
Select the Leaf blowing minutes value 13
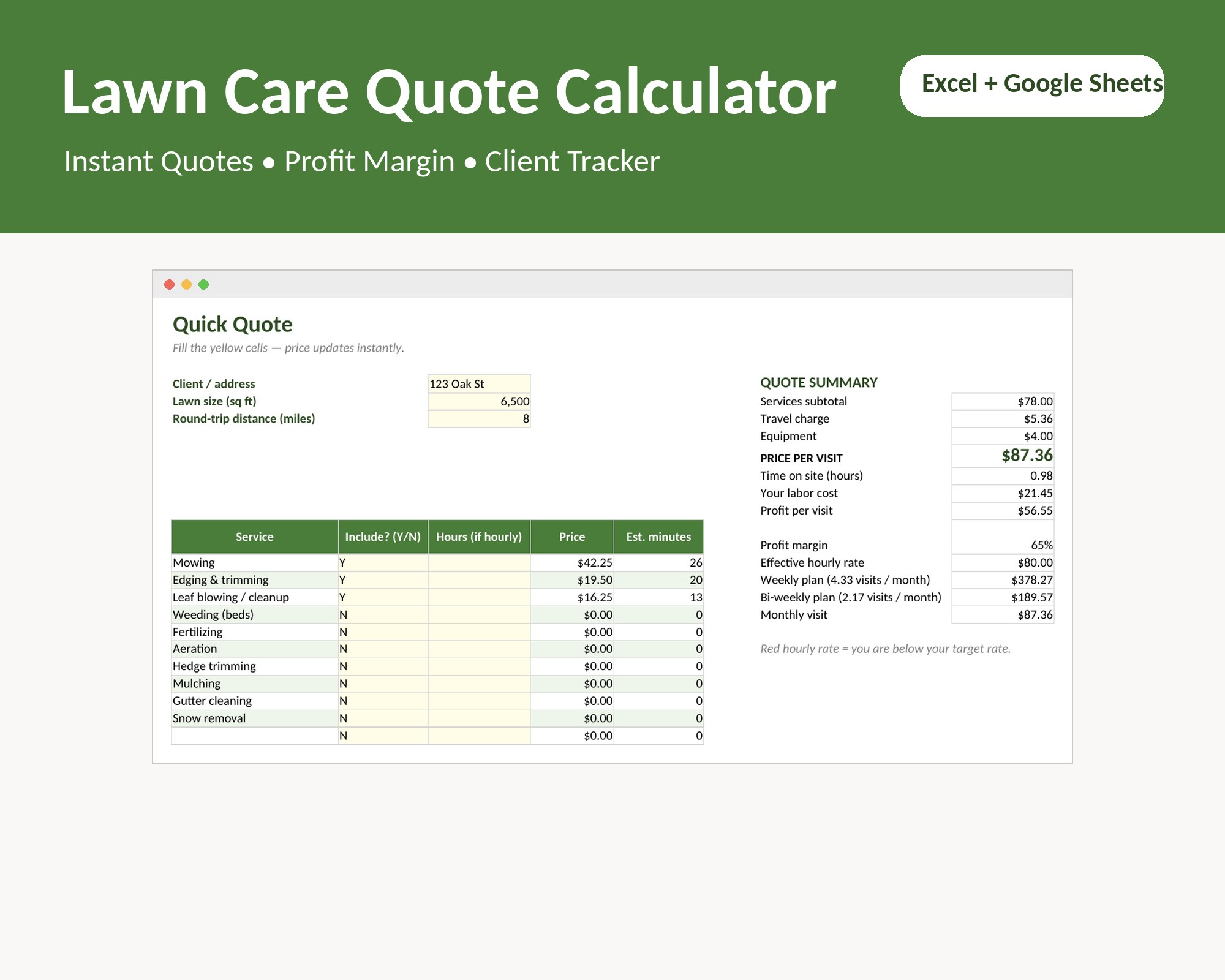coord(658,597)
